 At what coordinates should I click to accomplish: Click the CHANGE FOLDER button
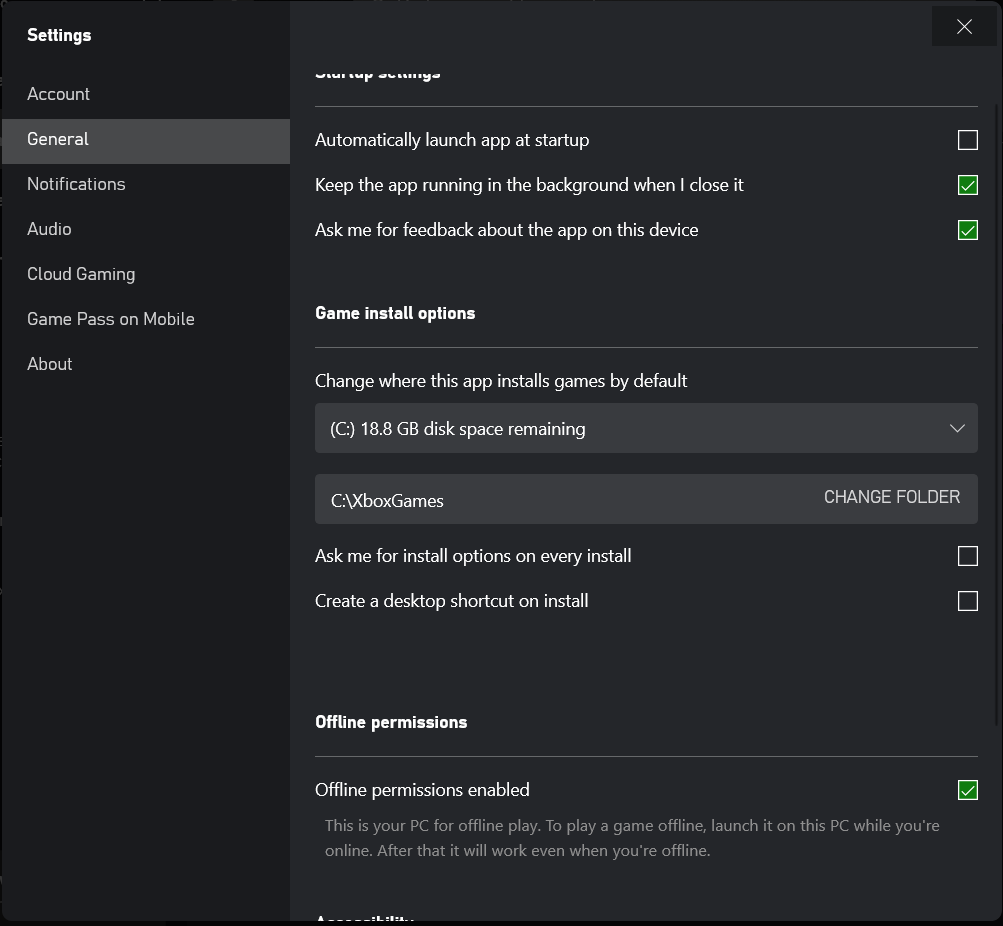click(x=892, y=497)
